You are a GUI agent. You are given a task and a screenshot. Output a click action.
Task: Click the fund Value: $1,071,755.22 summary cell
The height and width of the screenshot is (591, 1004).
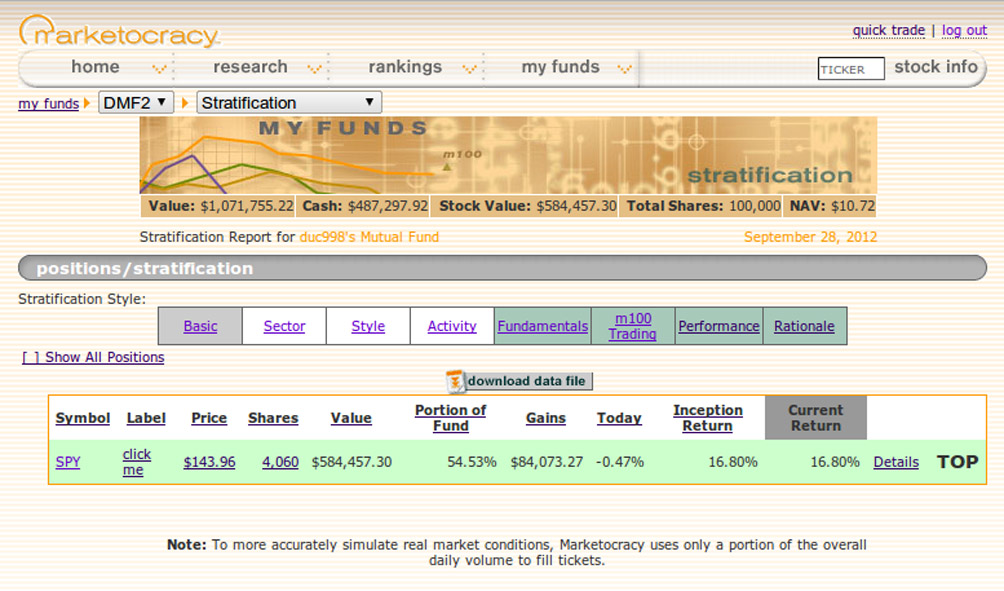point(220,206)
